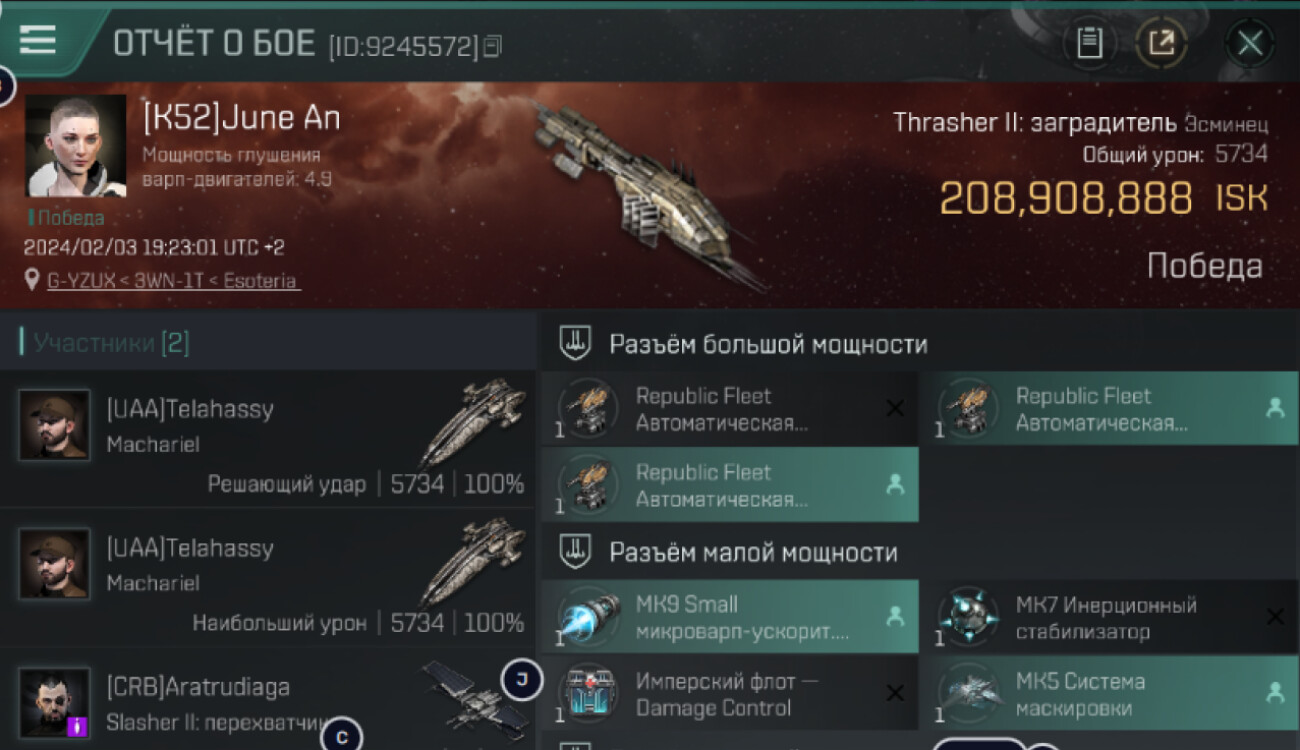Screen dimensions: 1300x750
Task: Select the Участники participants header
Action: (x=110, y=343)
